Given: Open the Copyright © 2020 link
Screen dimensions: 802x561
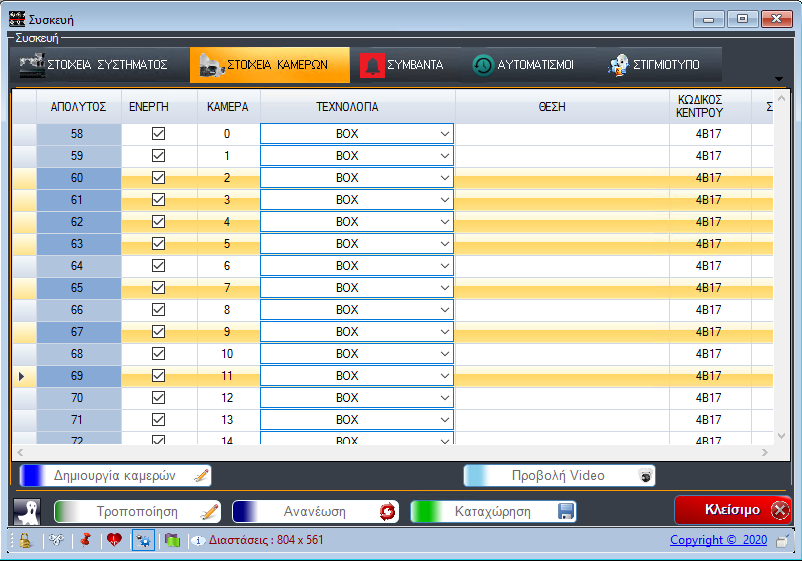Looking at the screenshot, I should (x=719, y=540).
